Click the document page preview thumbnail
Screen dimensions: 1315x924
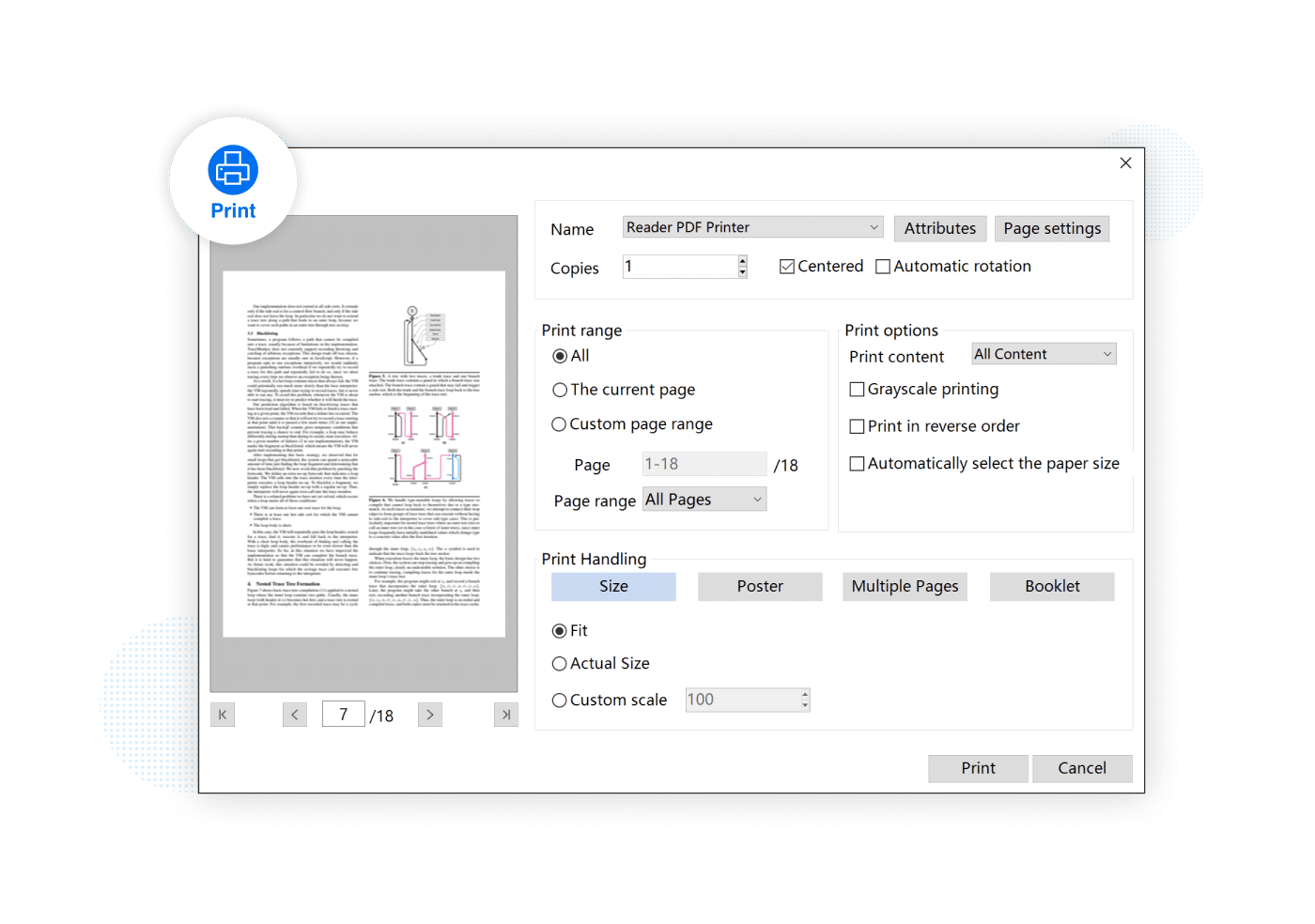[364, 454]
